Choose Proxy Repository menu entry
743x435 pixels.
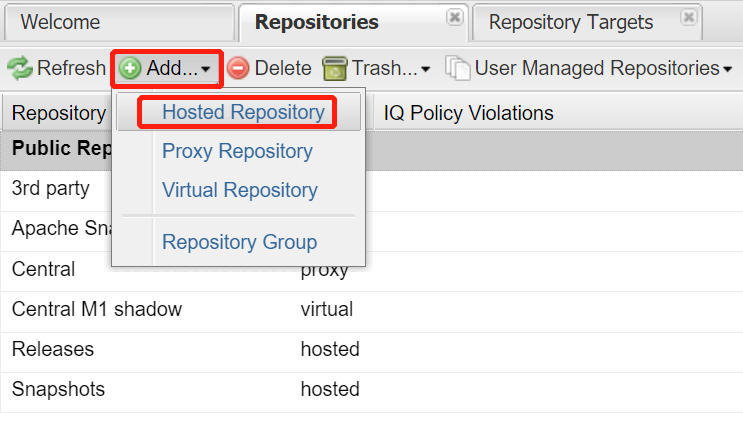(239, 151)
